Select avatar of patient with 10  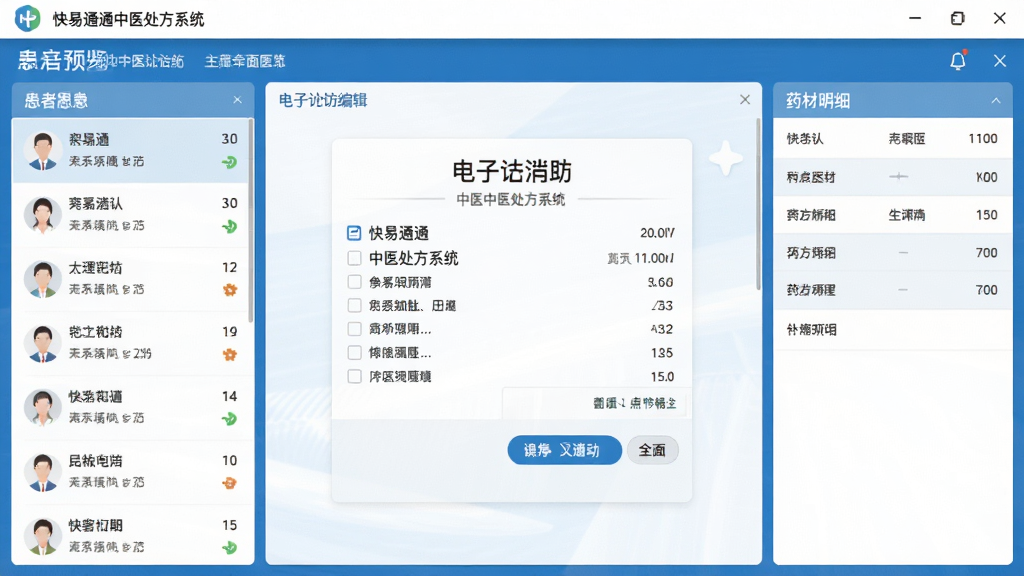pos(42,472)
